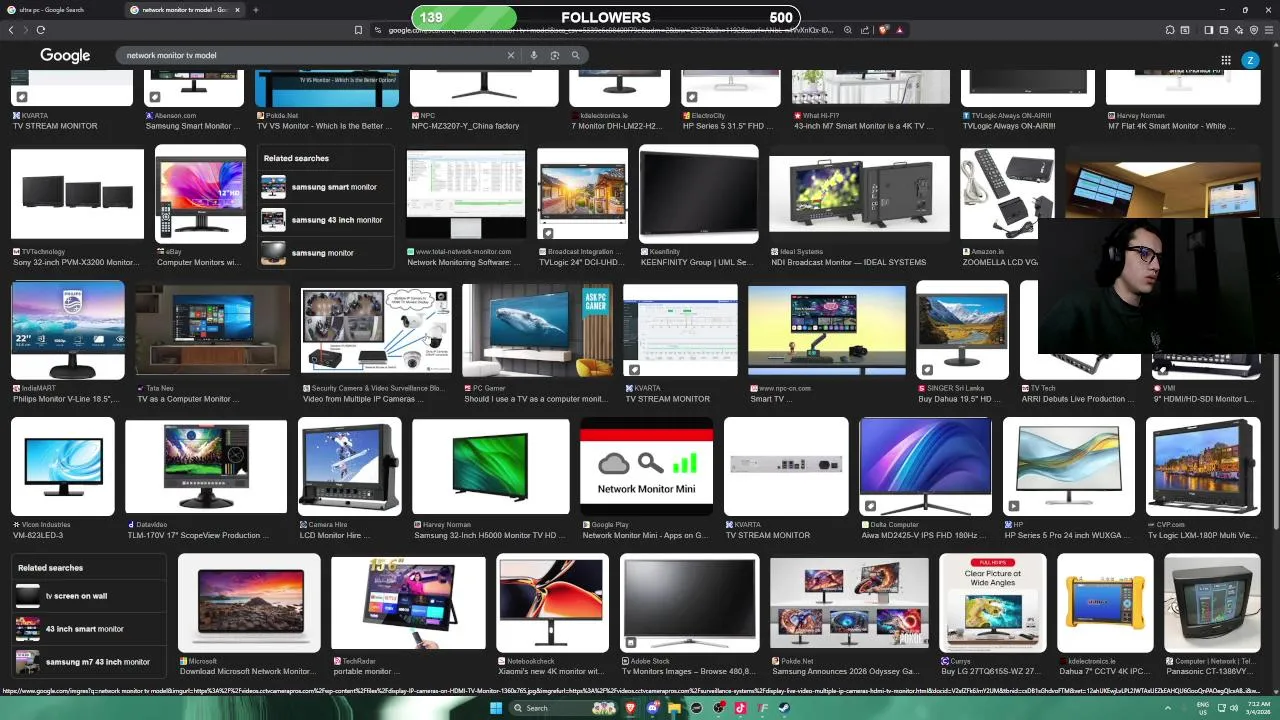Start voice search with microphone icon
The width and height of the screenshot is (1280, 720).
(534, 55)
